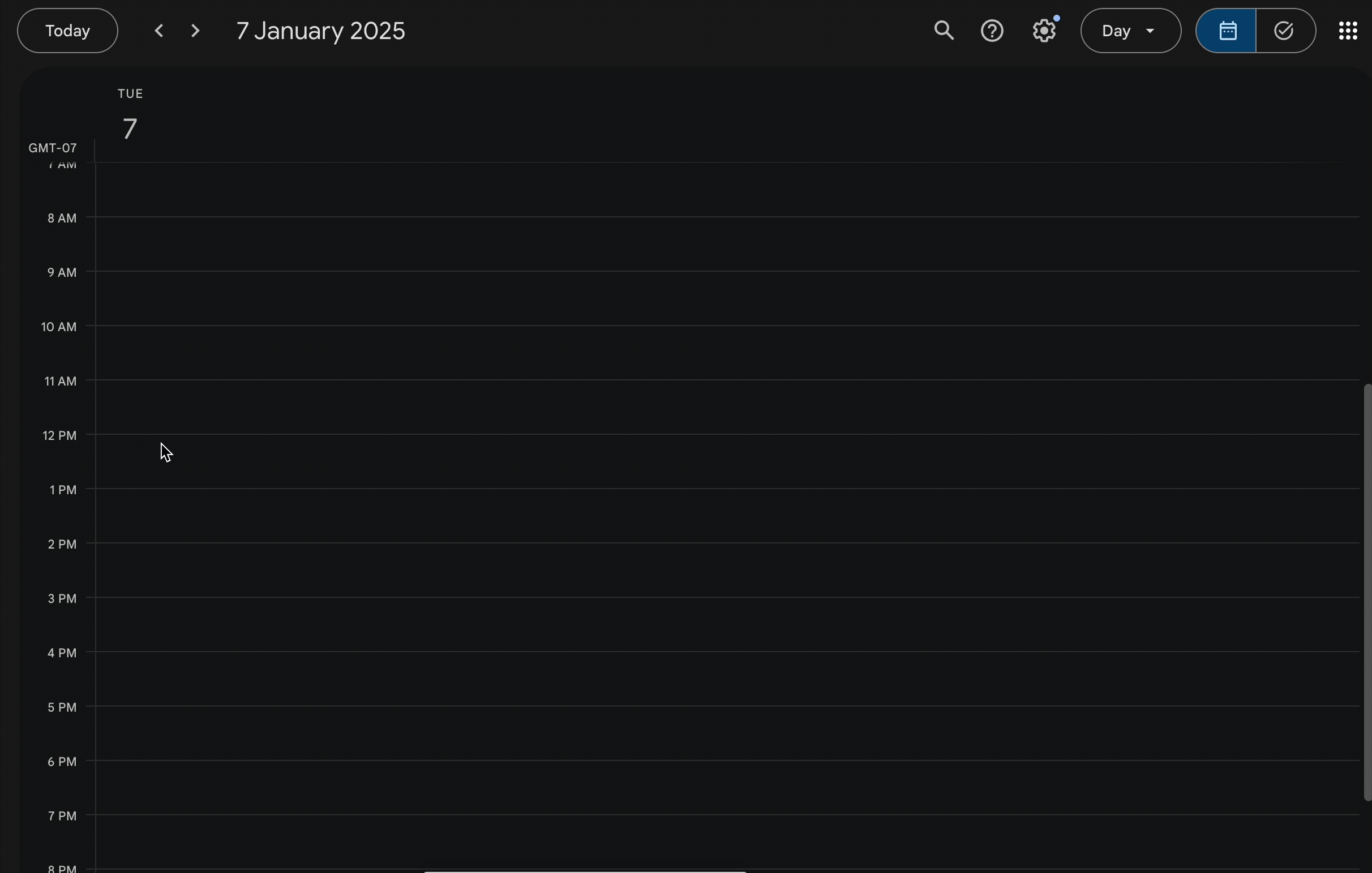Click the vertical scrollbar thumb
Image resolution: width=1372 pixels, height=873 pixels.
(x=1367, y=593)
